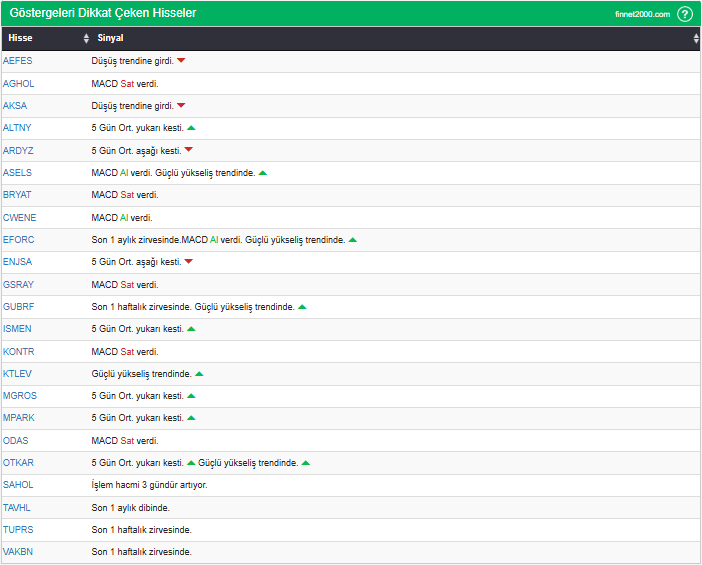View the TUPRS stock
This screenshot has width=702, height=565.
18,530
